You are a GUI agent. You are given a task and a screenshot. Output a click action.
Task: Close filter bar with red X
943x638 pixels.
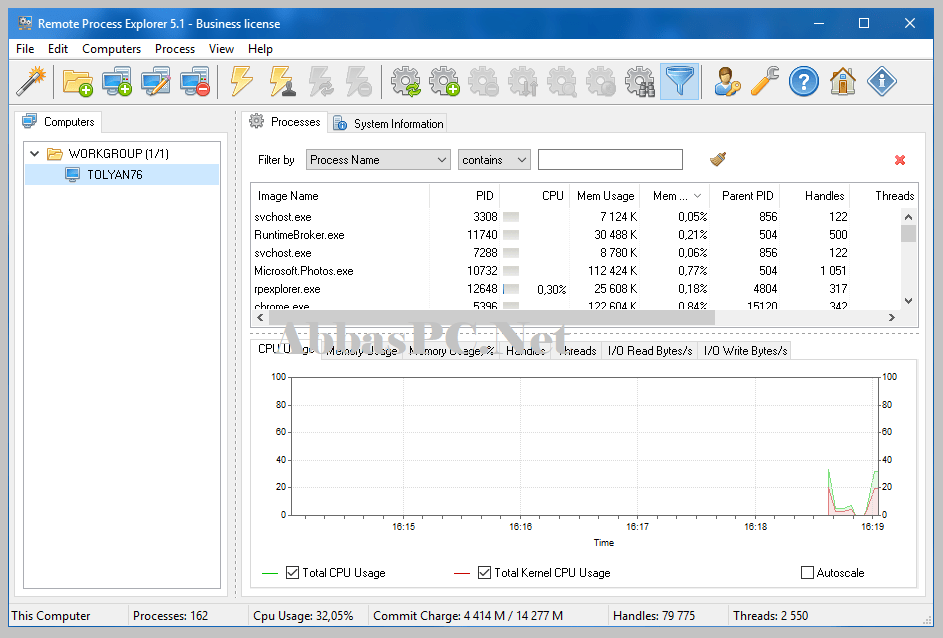point(900,160)
